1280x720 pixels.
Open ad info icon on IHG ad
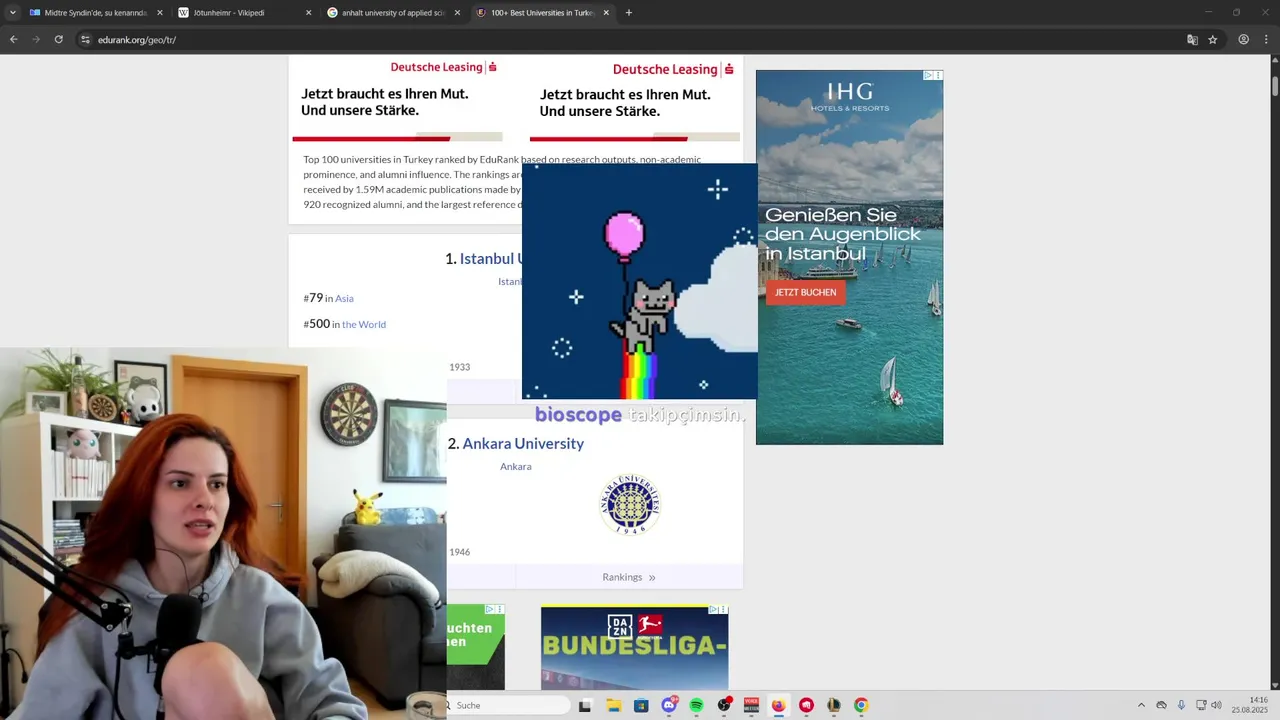click(x=928, y=75)
